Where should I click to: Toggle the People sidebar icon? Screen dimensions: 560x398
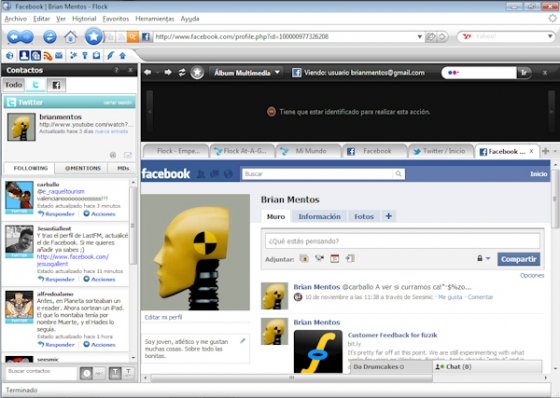coord(24,55)
